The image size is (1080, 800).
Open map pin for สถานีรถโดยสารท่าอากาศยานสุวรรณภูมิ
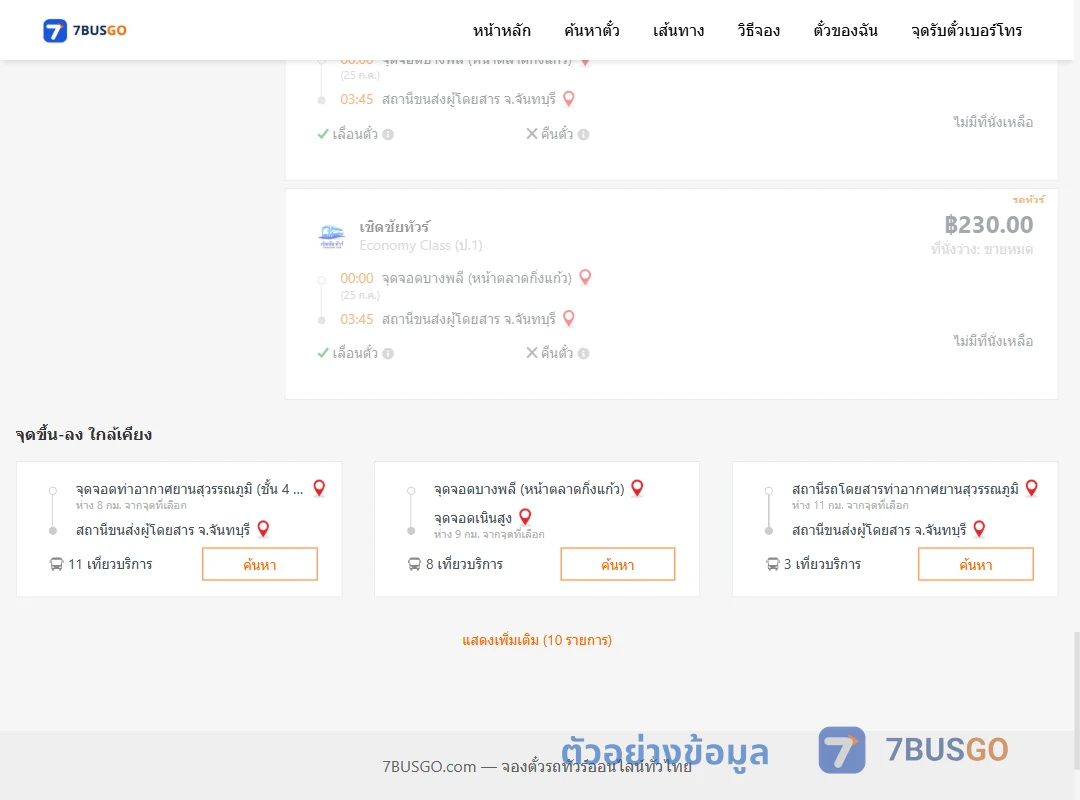pyautogui.click(x=1031, y=488)
